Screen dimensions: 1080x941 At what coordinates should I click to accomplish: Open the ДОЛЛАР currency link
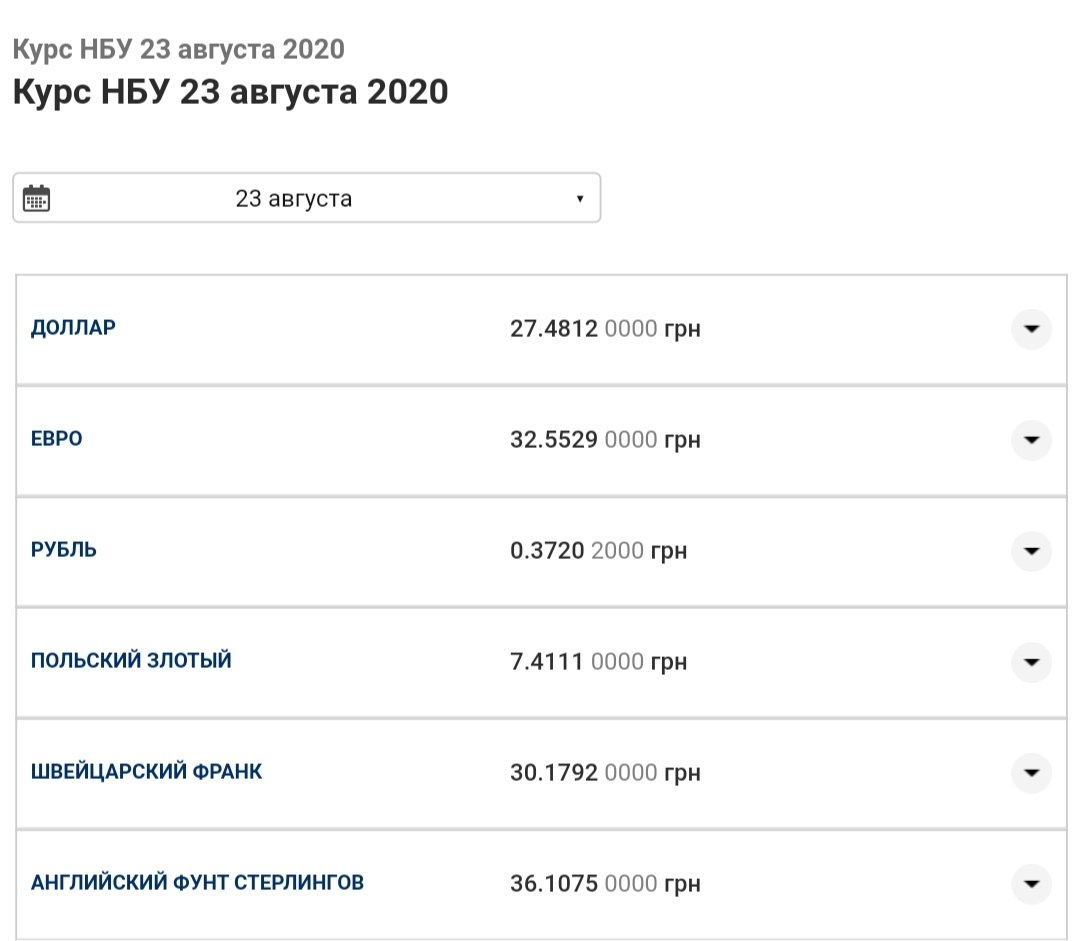tap(73, 328)
